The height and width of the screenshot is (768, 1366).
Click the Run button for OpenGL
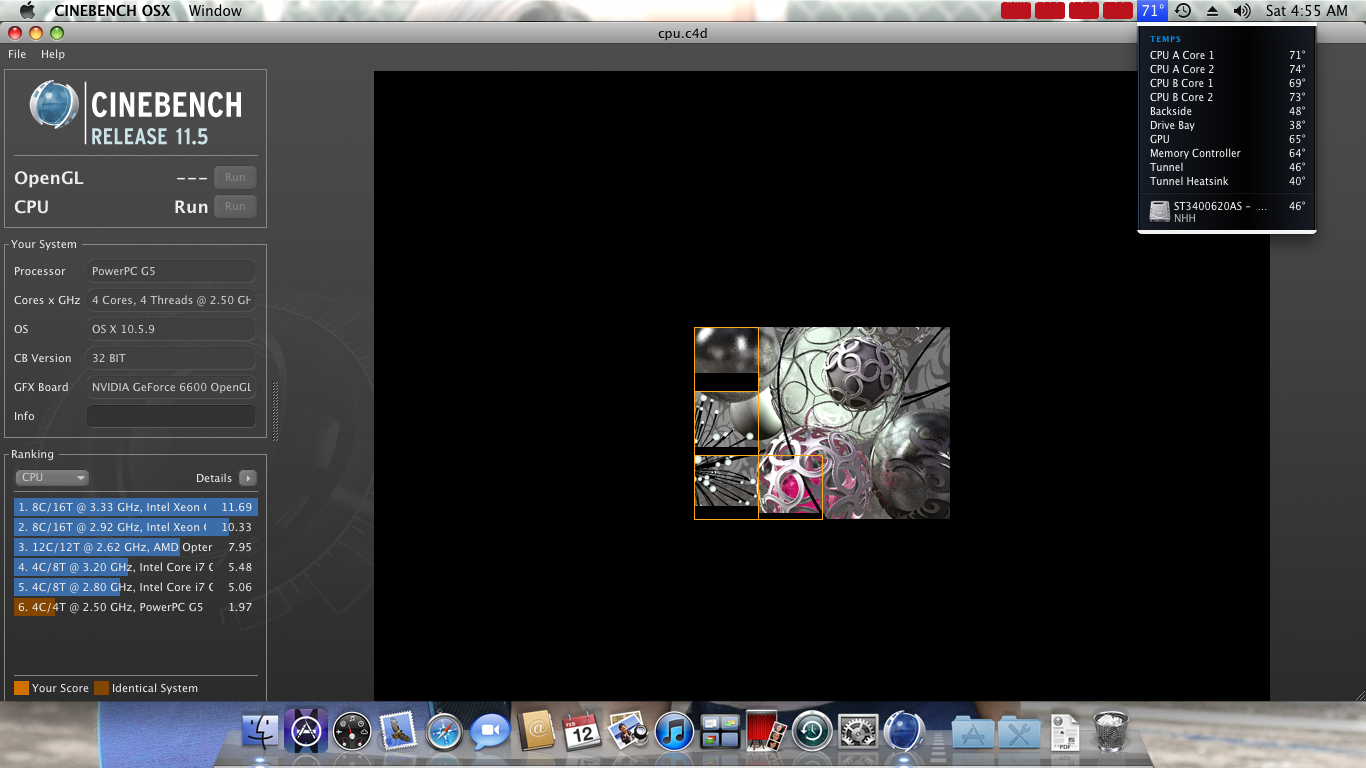(235, 178)
